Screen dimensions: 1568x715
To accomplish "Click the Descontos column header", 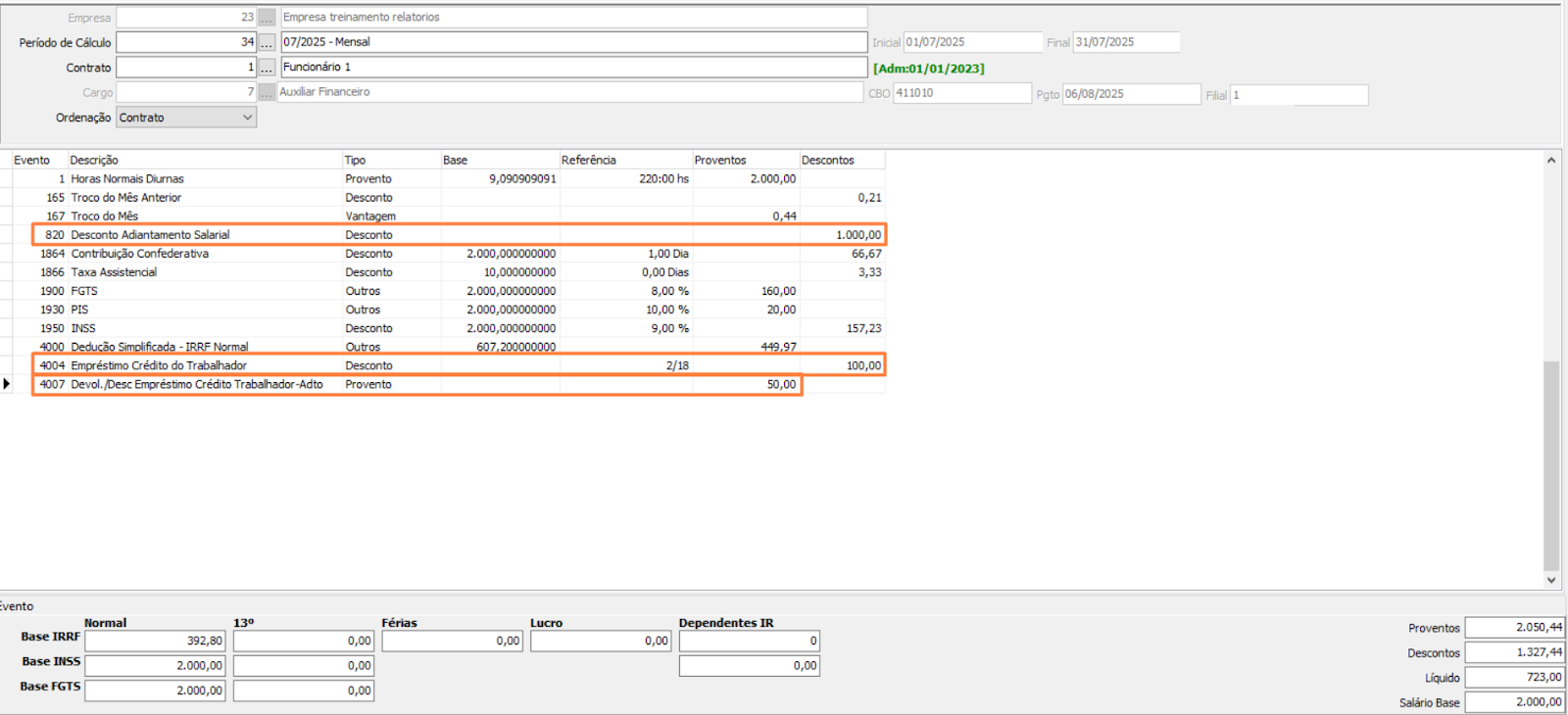I will pos(842,160).
